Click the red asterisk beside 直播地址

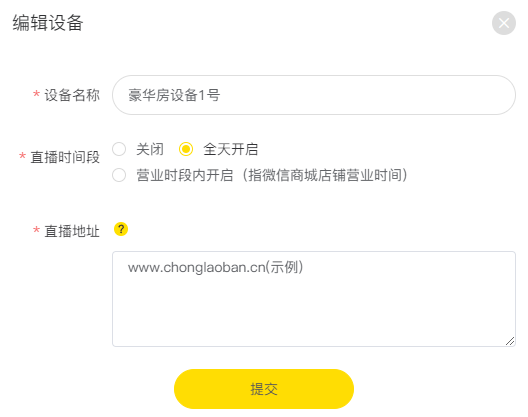(x=36, y=230)
